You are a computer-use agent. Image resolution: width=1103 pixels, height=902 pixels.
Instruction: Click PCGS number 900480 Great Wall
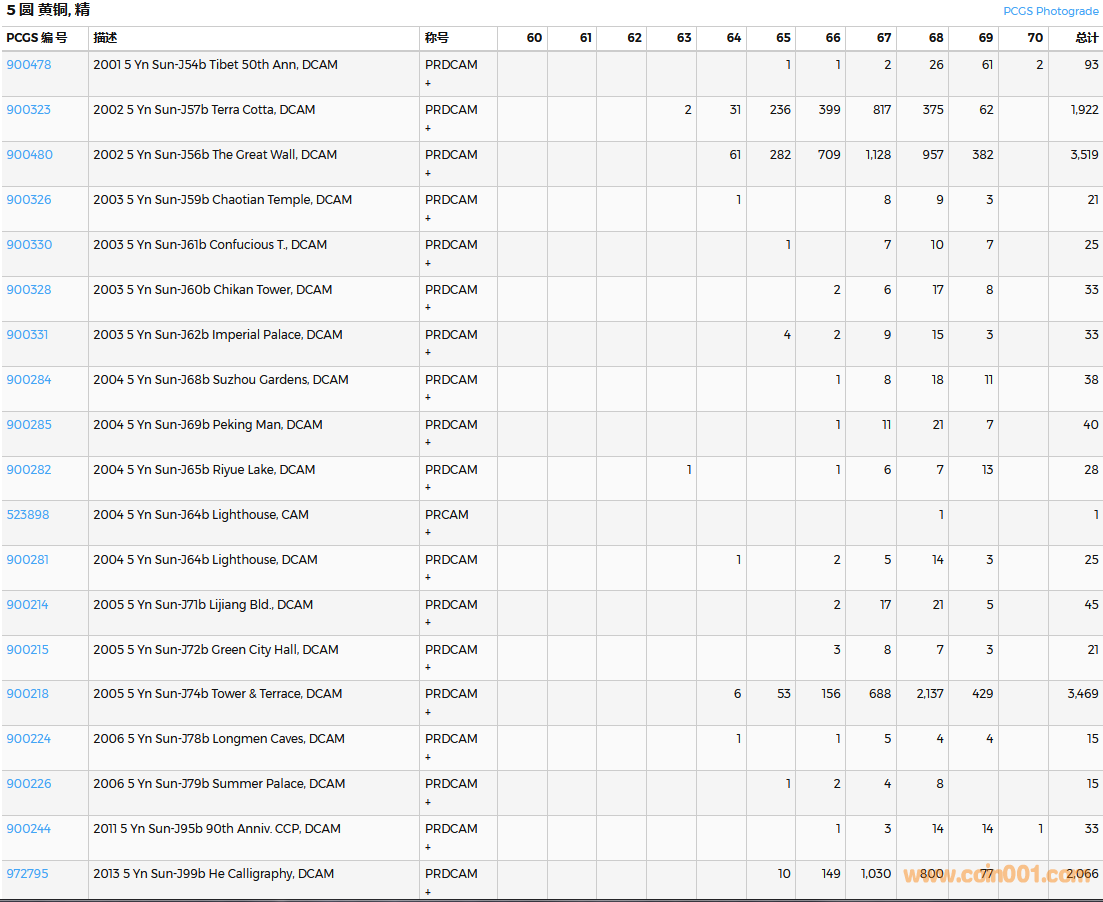pos(29,155)
